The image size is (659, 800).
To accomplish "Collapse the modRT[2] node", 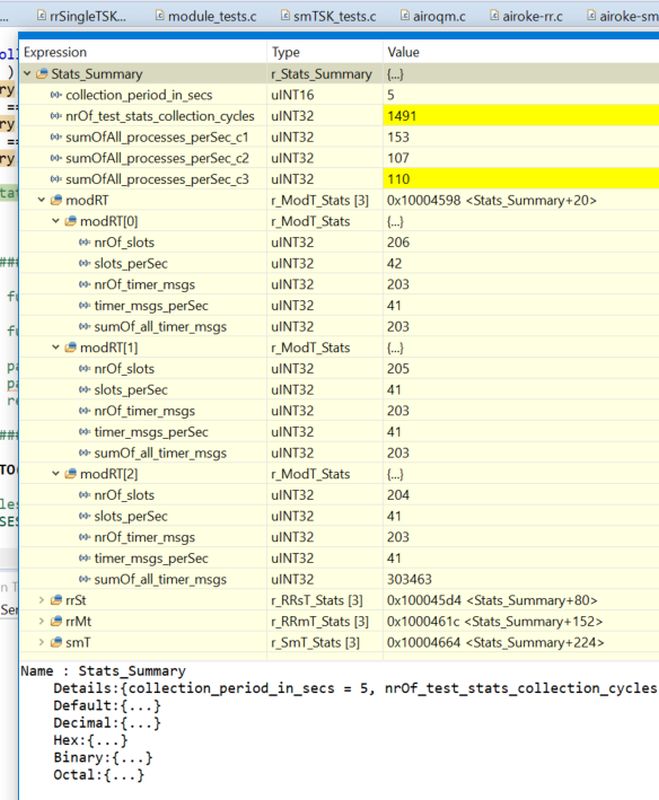I will 56,474.
